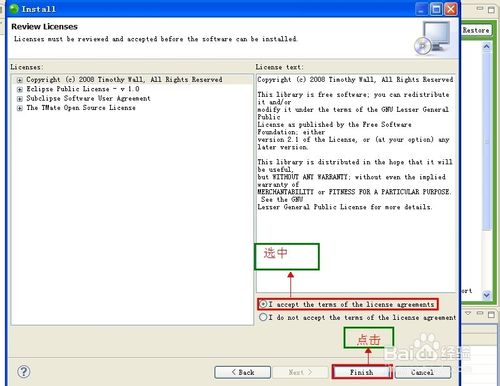This screenshot has width=500, height=386.
Task: Select Subclipse Software User Agreement row
Action: (x=88, y=98)
